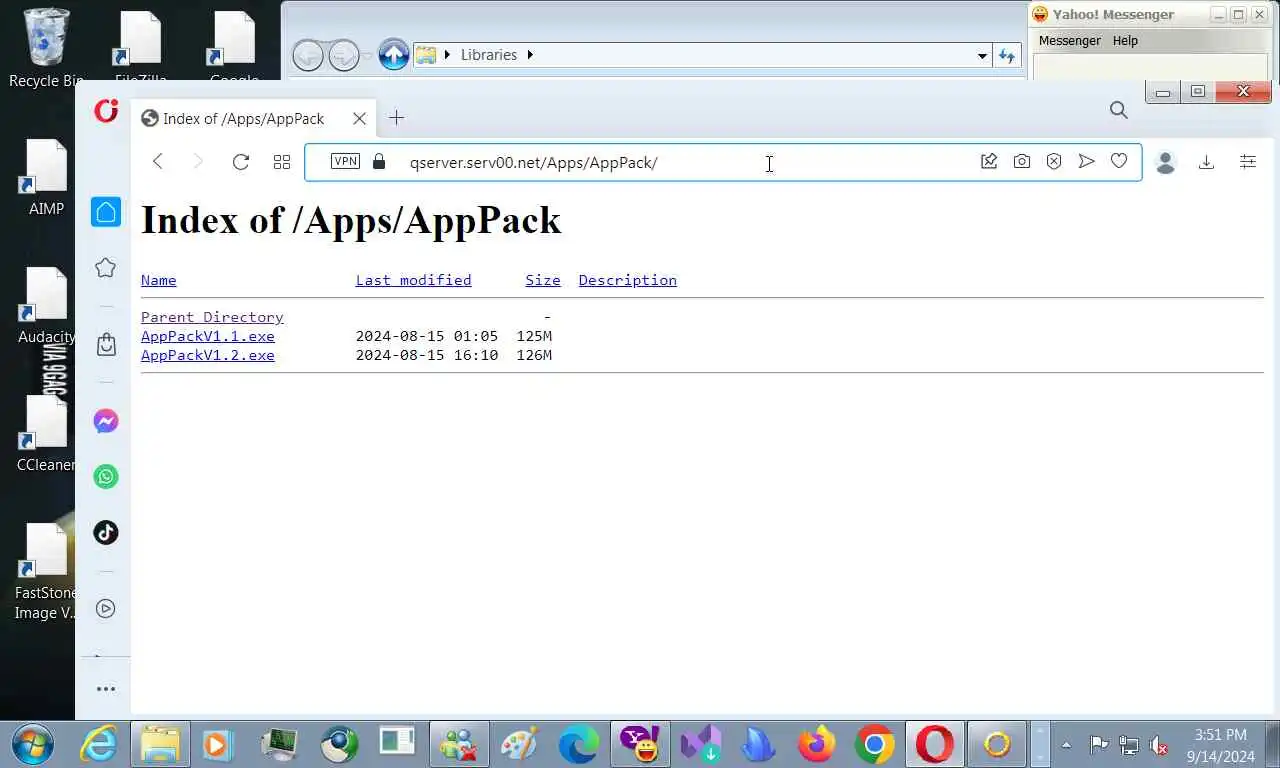Screen dimensions: 1280x768
Task: Open Paint from the taskbar
Action: (x=519, y=744)
